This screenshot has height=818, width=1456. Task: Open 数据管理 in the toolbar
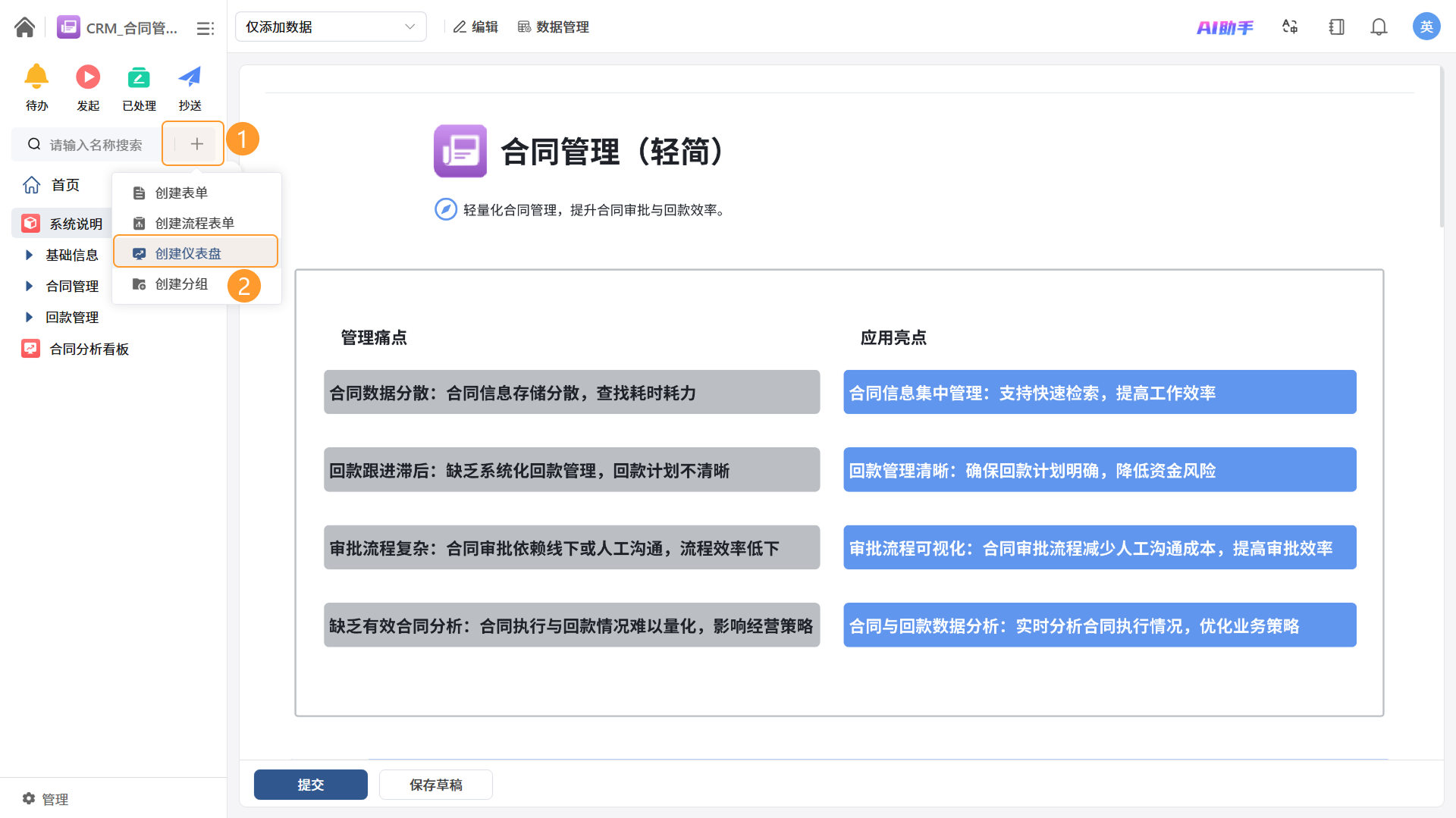[x=553, y=27]
